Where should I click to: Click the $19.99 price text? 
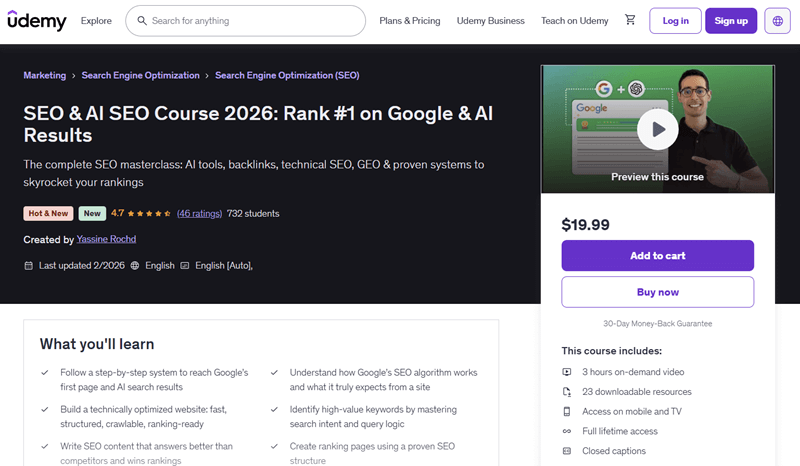point(585,225)
